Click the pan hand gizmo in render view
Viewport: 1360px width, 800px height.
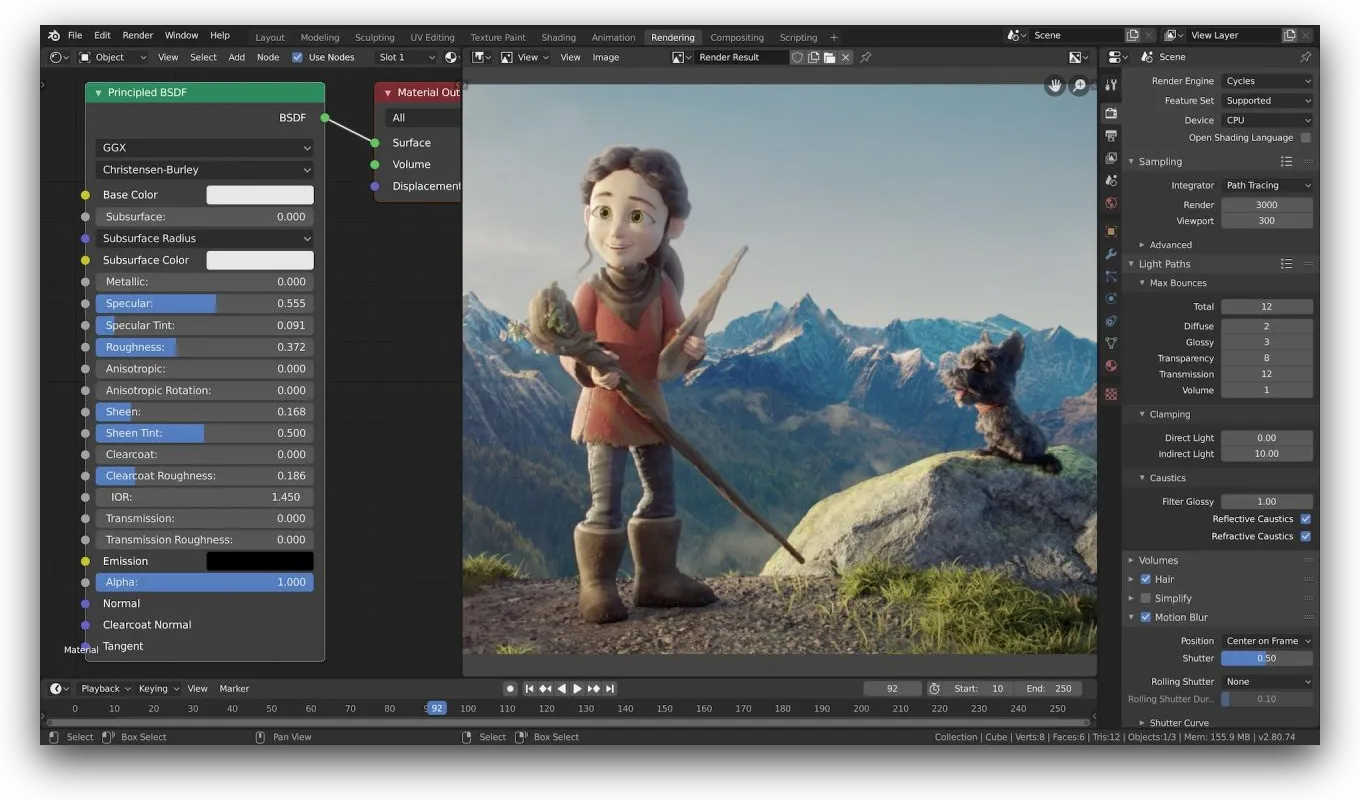1055,86
